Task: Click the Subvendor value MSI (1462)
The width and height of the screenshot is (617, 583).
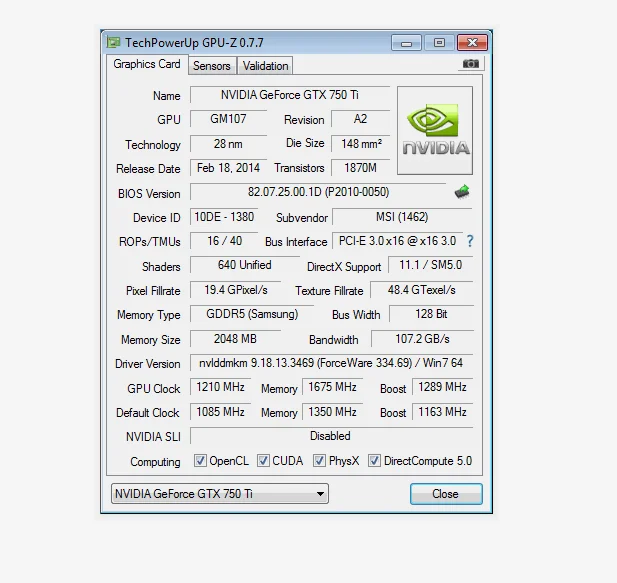Action: pyautogui.click(x=402, y=217)
